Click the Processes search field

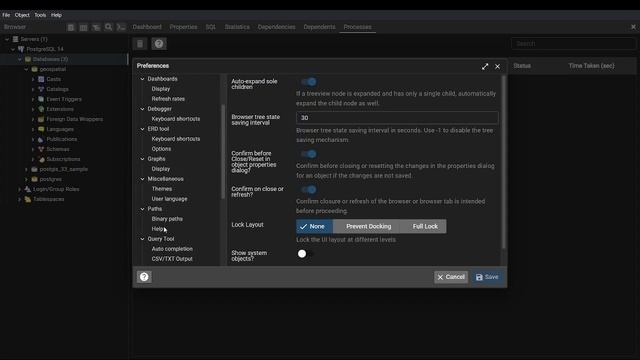[x=573, y=44]
